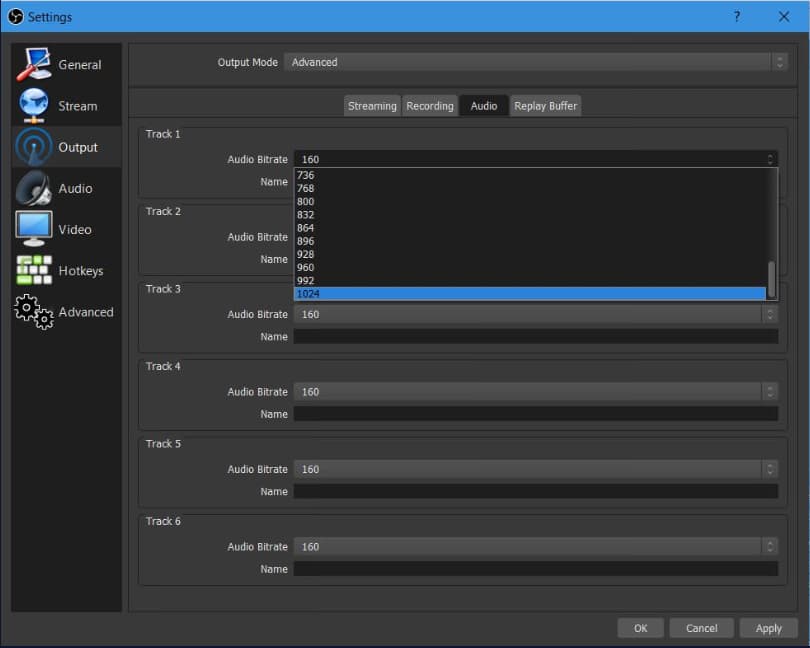The image size is (810, 648).
Task: Click the Track 4 Name field
Action: pos(536,414)
